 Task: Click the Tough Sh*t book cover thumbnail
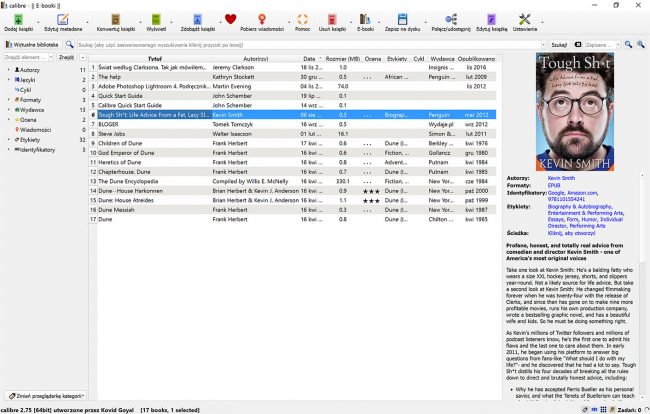coord(575,111)
